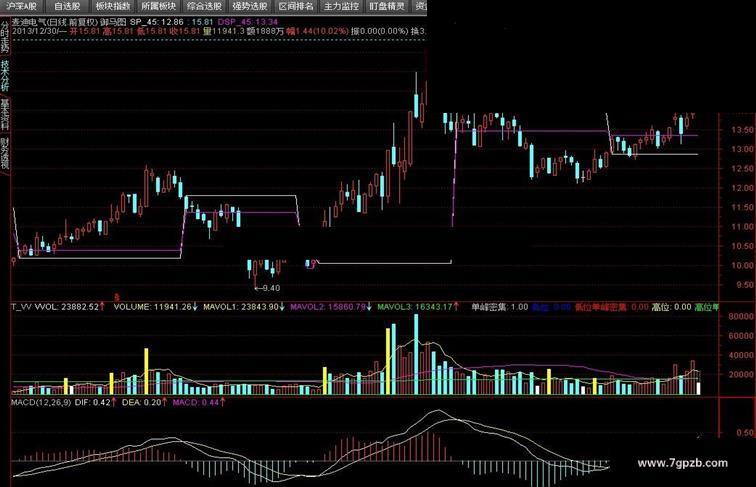Open the 盯盘精灵 tab
The height and width of the screenshot is (487, 756).
(x=387, y=6)
